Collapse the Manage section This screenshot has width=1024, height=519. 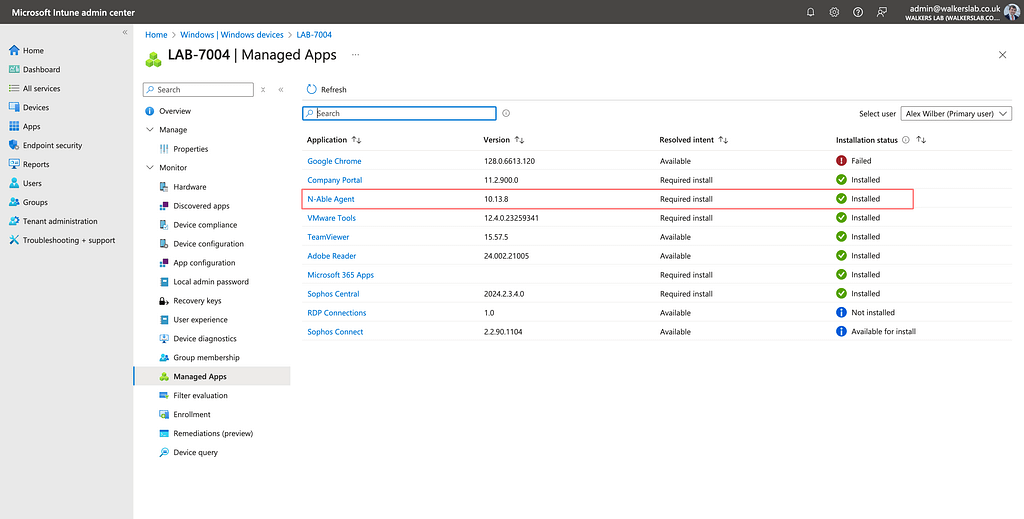pos(150,130)
